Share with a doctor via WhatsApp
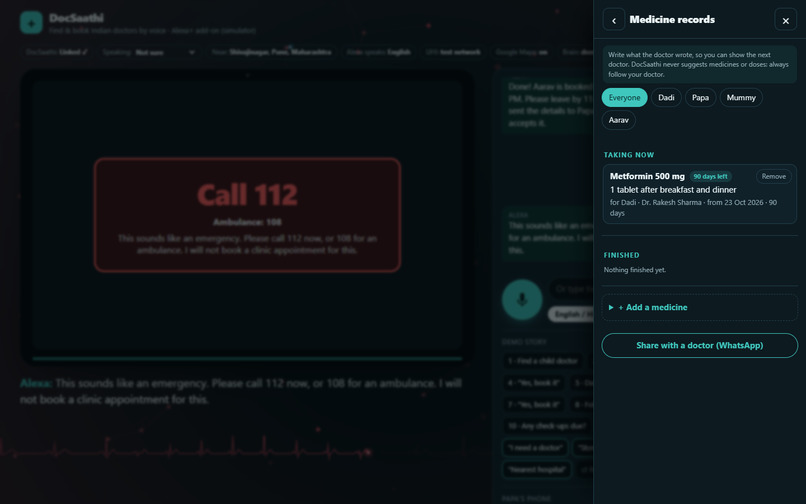 700,346
